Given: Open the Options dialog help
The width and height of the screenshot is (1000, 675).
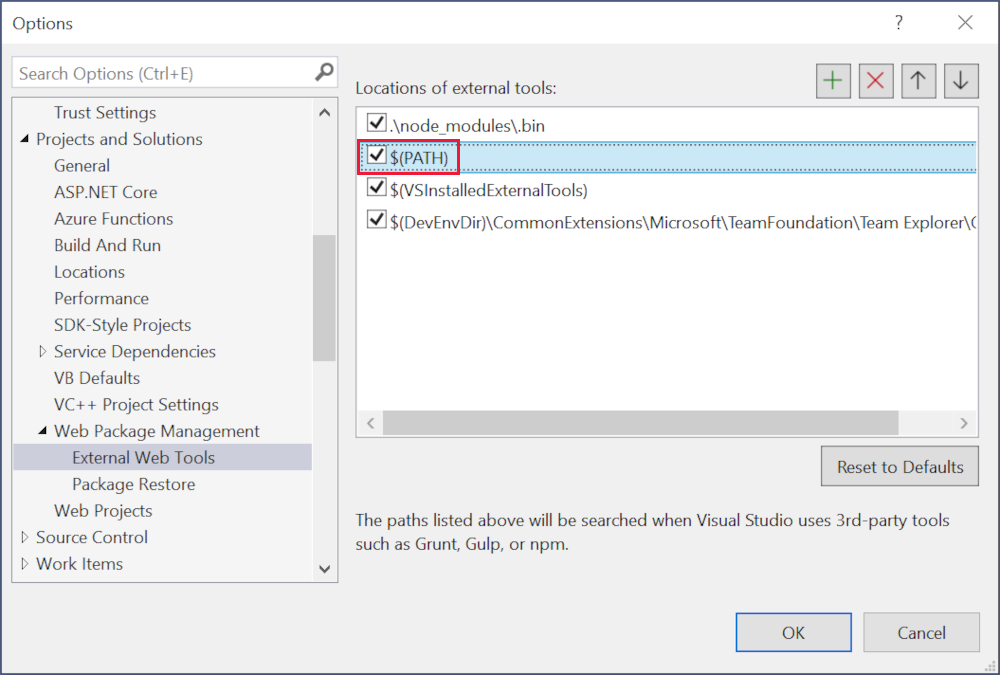Looking at the screenshot, I should click(x=899, y=23).
